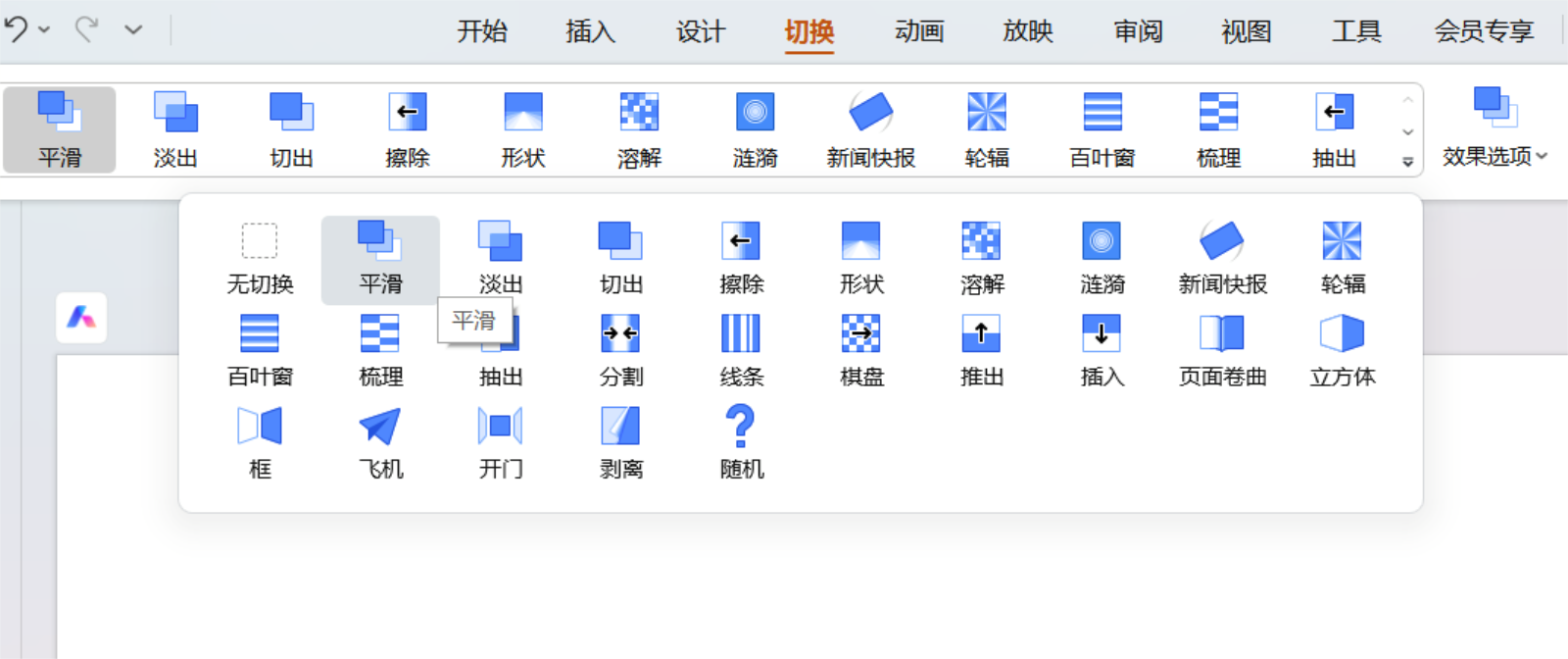Viewport: 1568px width, 659px height.
Task: Click 涟漪 in the ribbon transition strip
Action: tap(755, 129)
